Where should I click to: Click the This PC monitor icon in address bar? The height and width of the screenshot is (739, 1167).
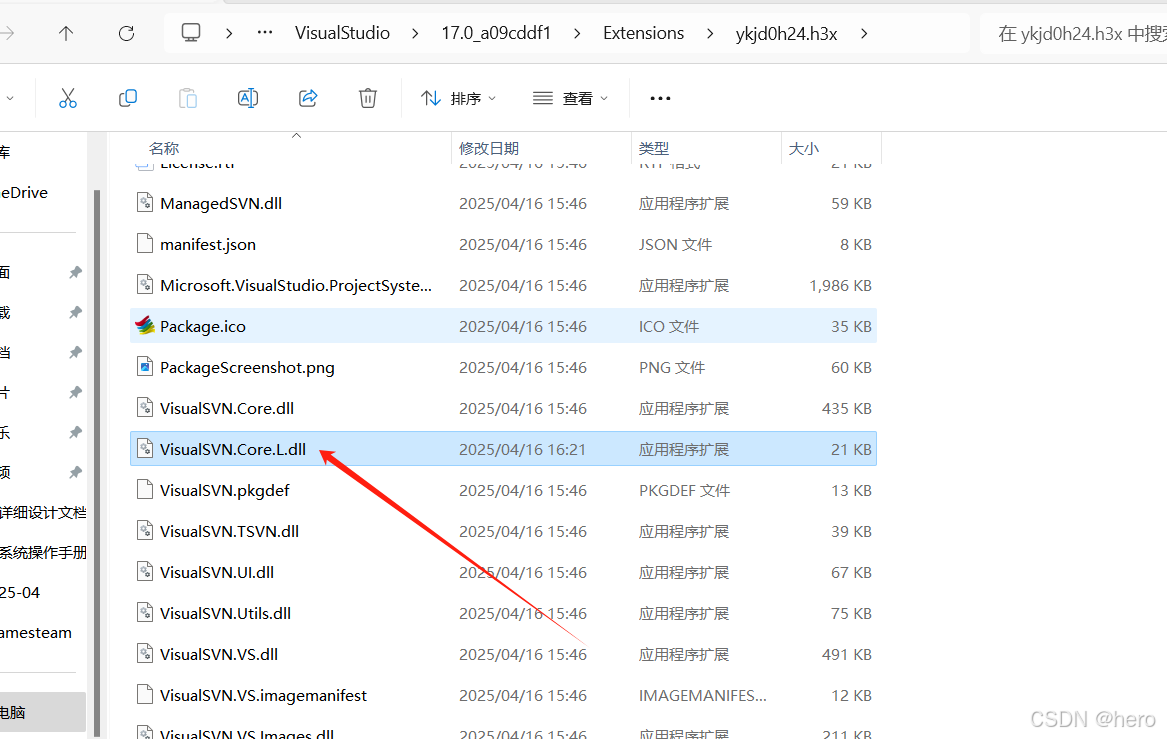(x=191, y=33)
